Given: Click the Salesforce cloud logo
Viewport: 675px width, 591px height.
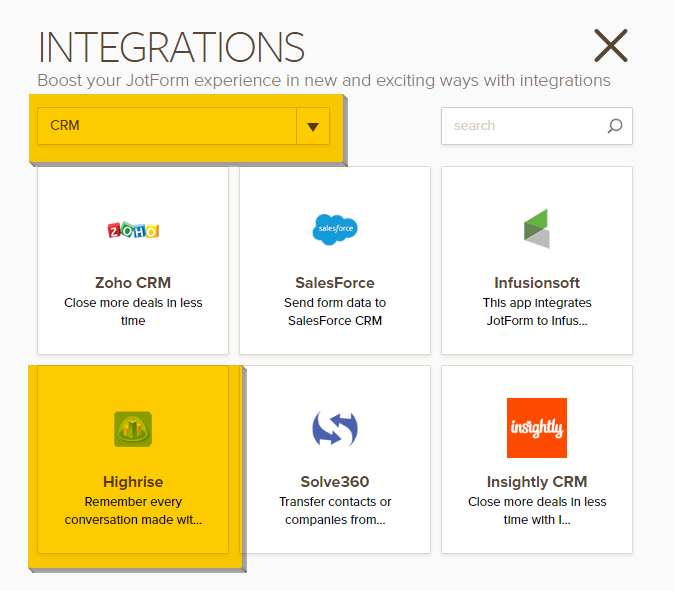Looking at the screenshot, I should [x=335, y=229].
